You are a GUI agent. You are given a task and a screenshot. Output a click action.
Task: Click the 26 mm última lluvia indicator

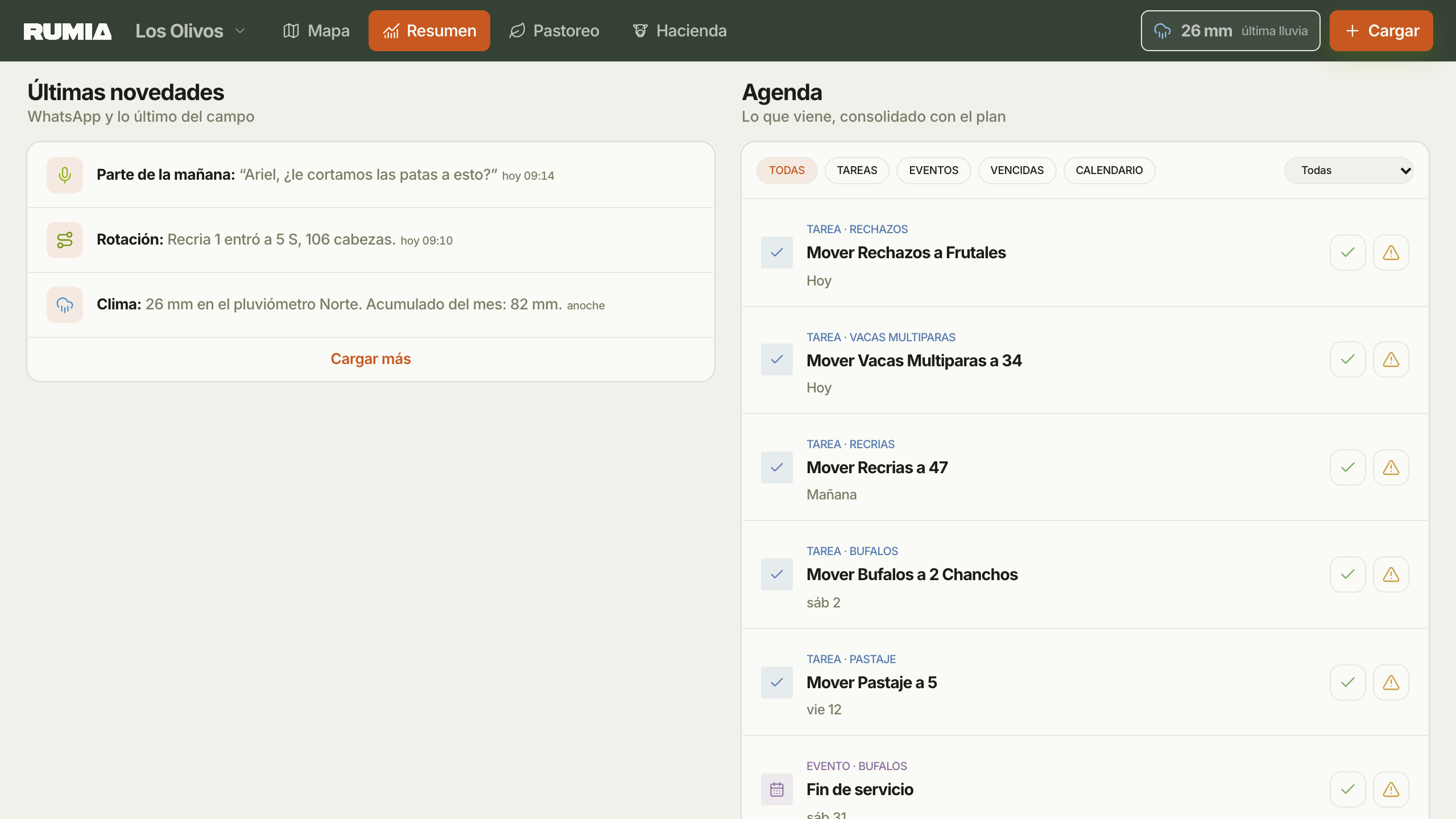click(1230, 31)
